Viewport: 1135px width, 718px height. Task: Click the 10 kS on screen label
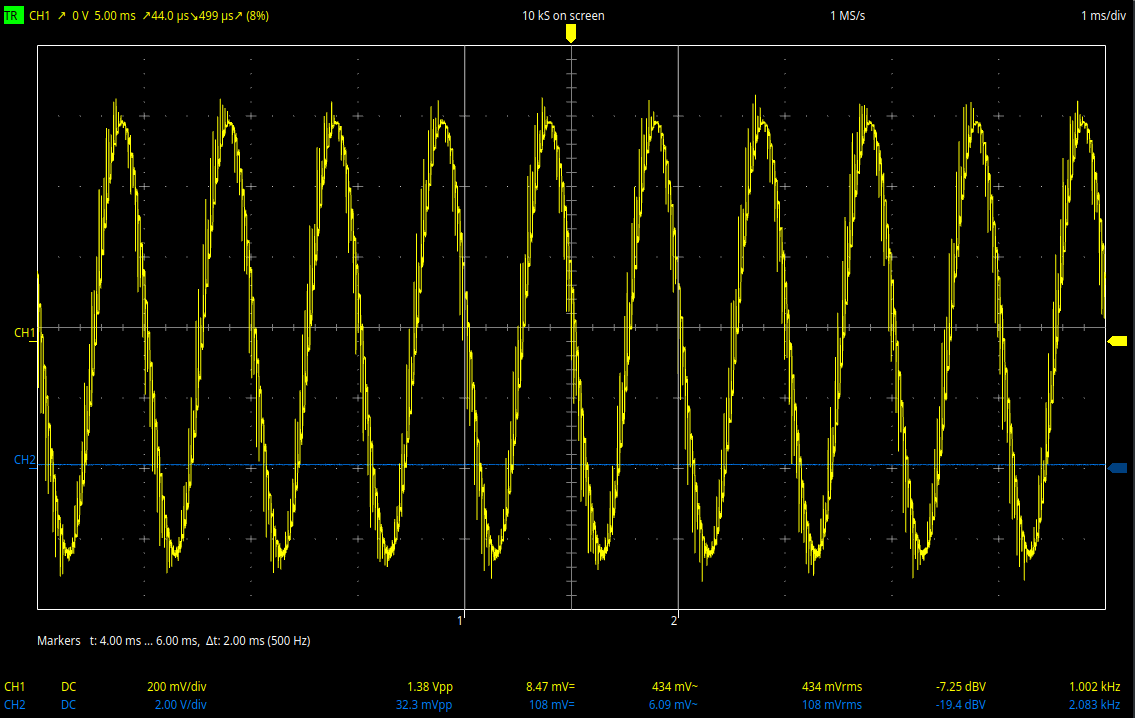pos(563,16)
